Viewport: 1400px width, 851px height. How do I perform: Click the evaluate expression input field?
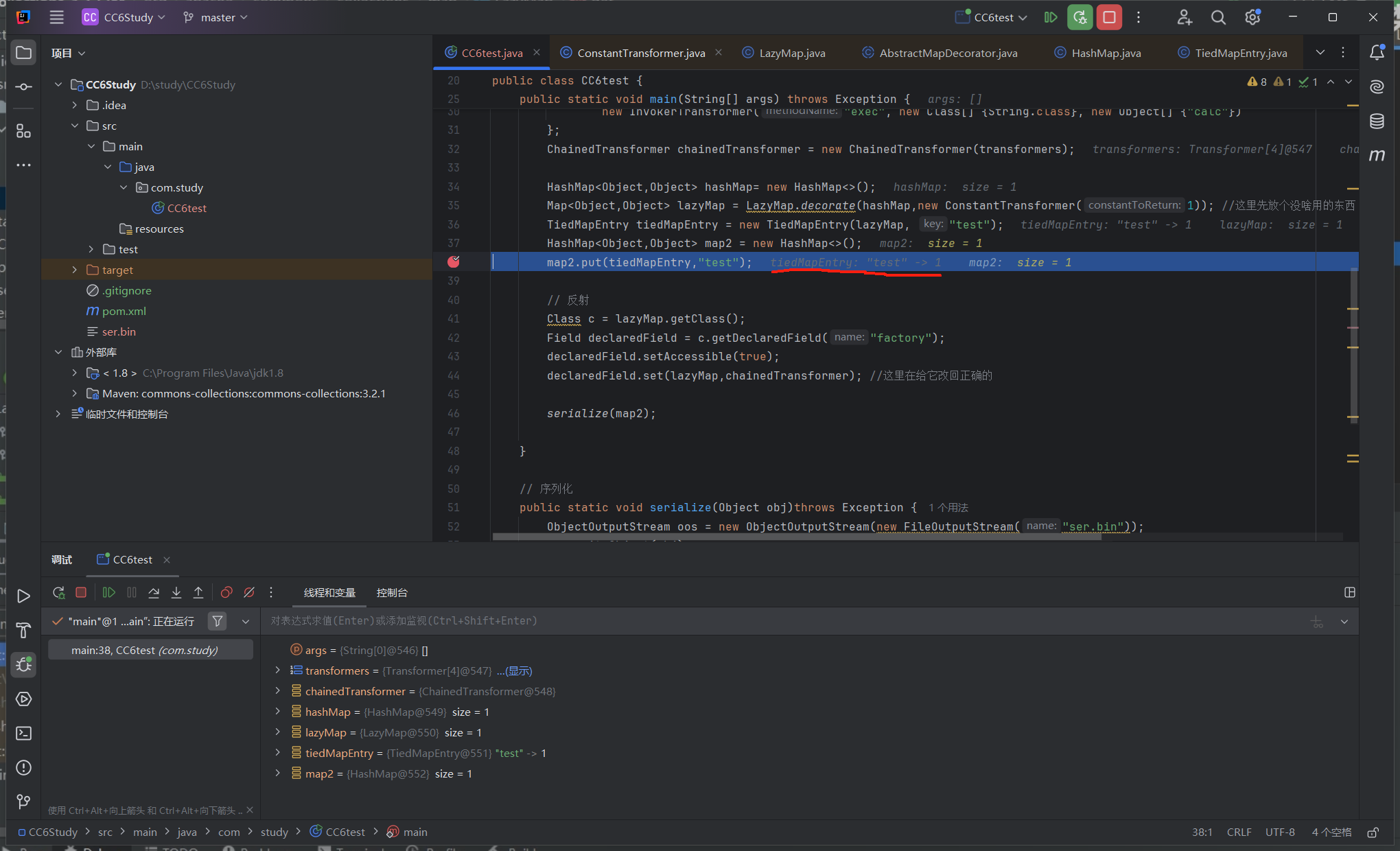pyautogui.click(x=782, y=621)
